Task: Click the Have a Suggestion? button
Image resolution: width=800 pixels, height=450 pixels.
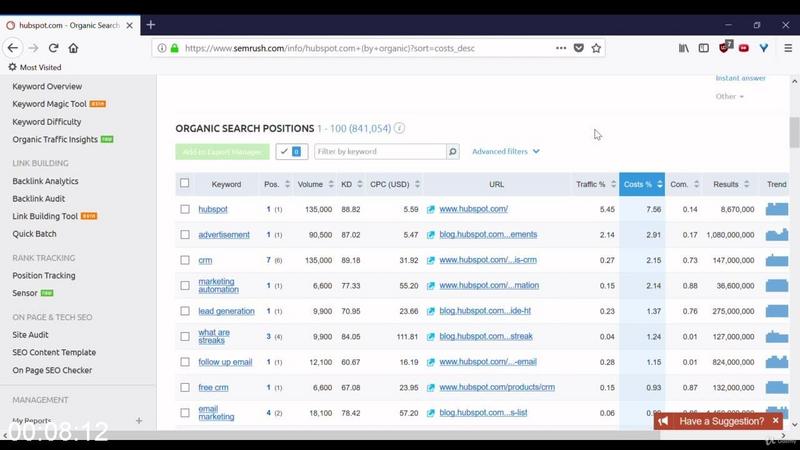Action: tap(718, 421)
